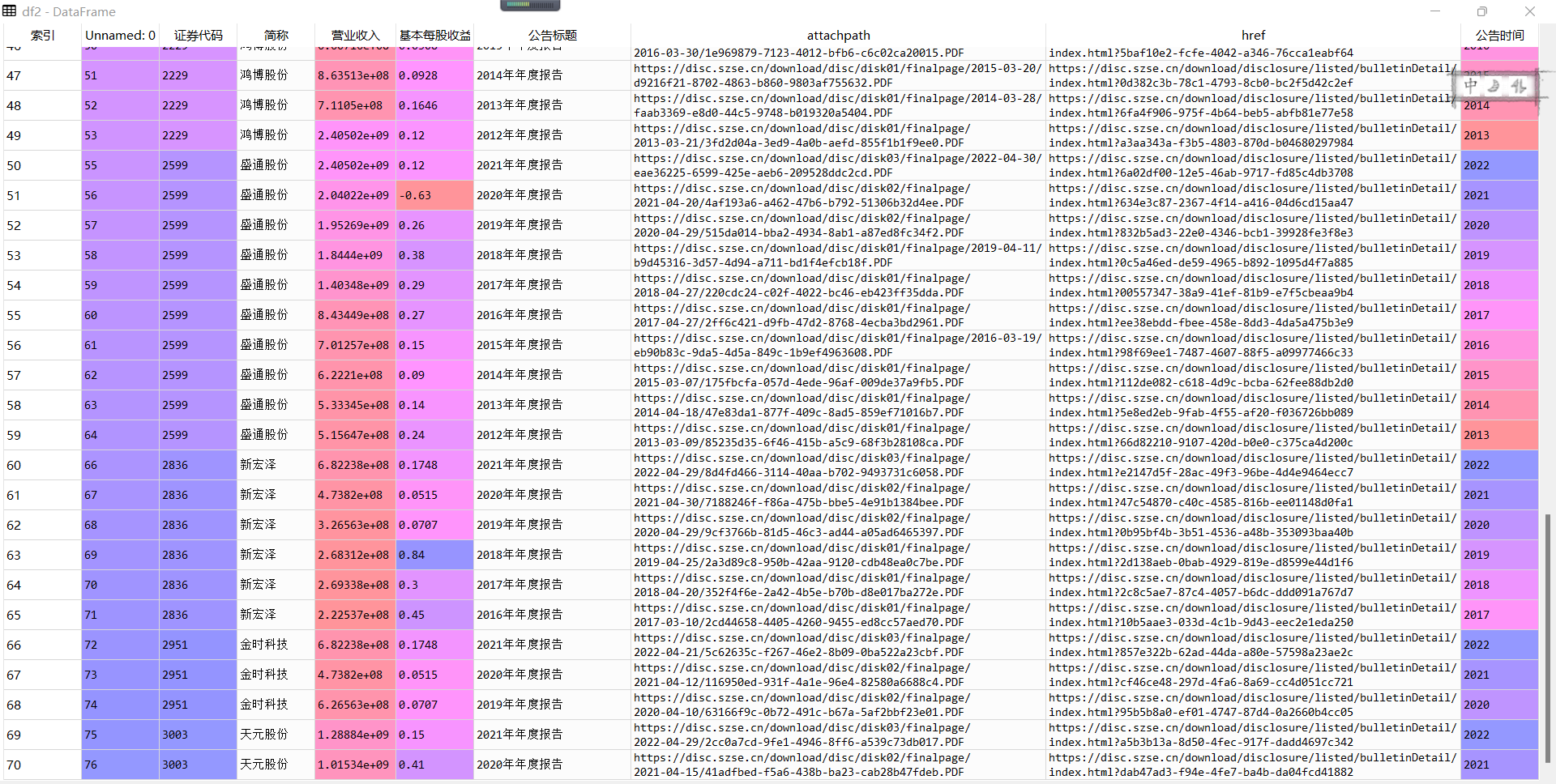Sort by the Unnamed: 0 column header
This screenshot has height=784, width=1556.
point(120,35)
